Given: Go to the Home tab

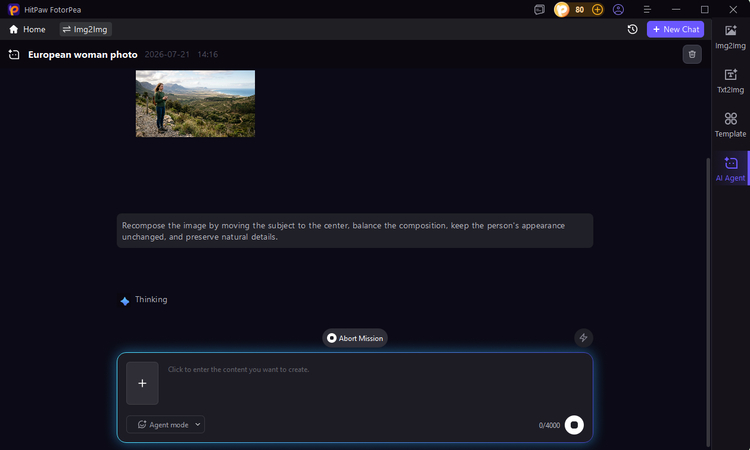Looking at the screenshot, I should pos(27,29).
